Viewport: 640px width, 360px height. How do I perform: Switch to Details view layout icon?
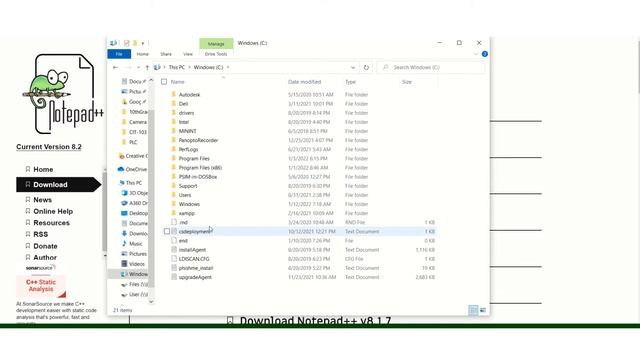(x=473, y=310)
